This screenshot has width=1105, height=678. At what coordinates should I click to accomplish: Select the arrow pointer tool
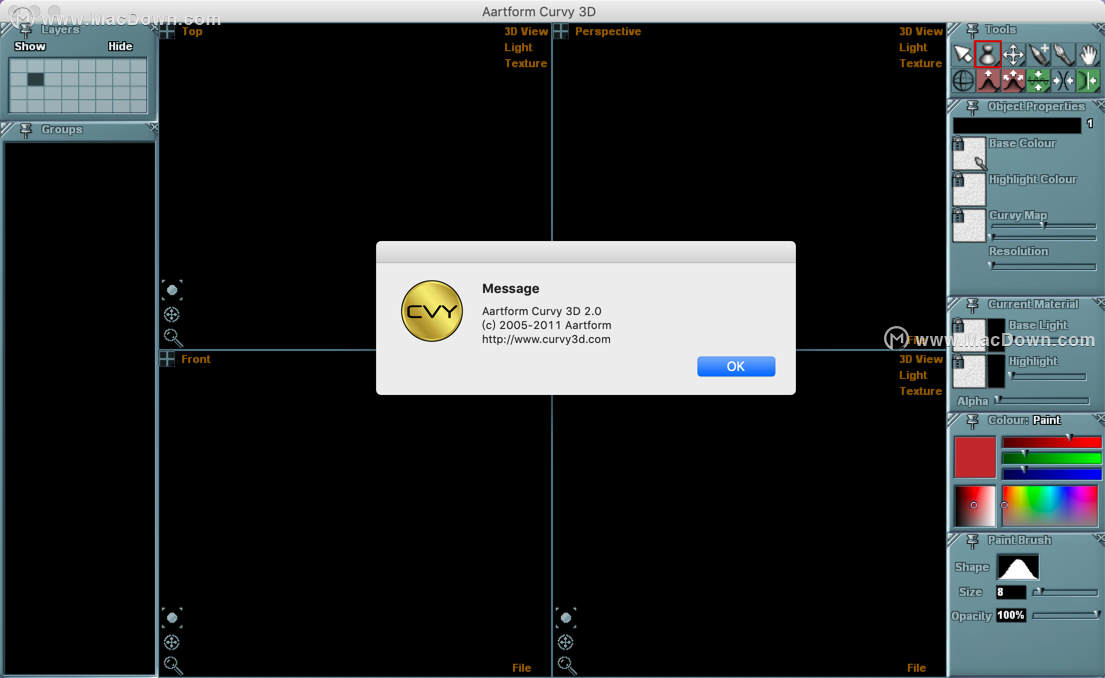pyautogui.click(x=963, y=54)
